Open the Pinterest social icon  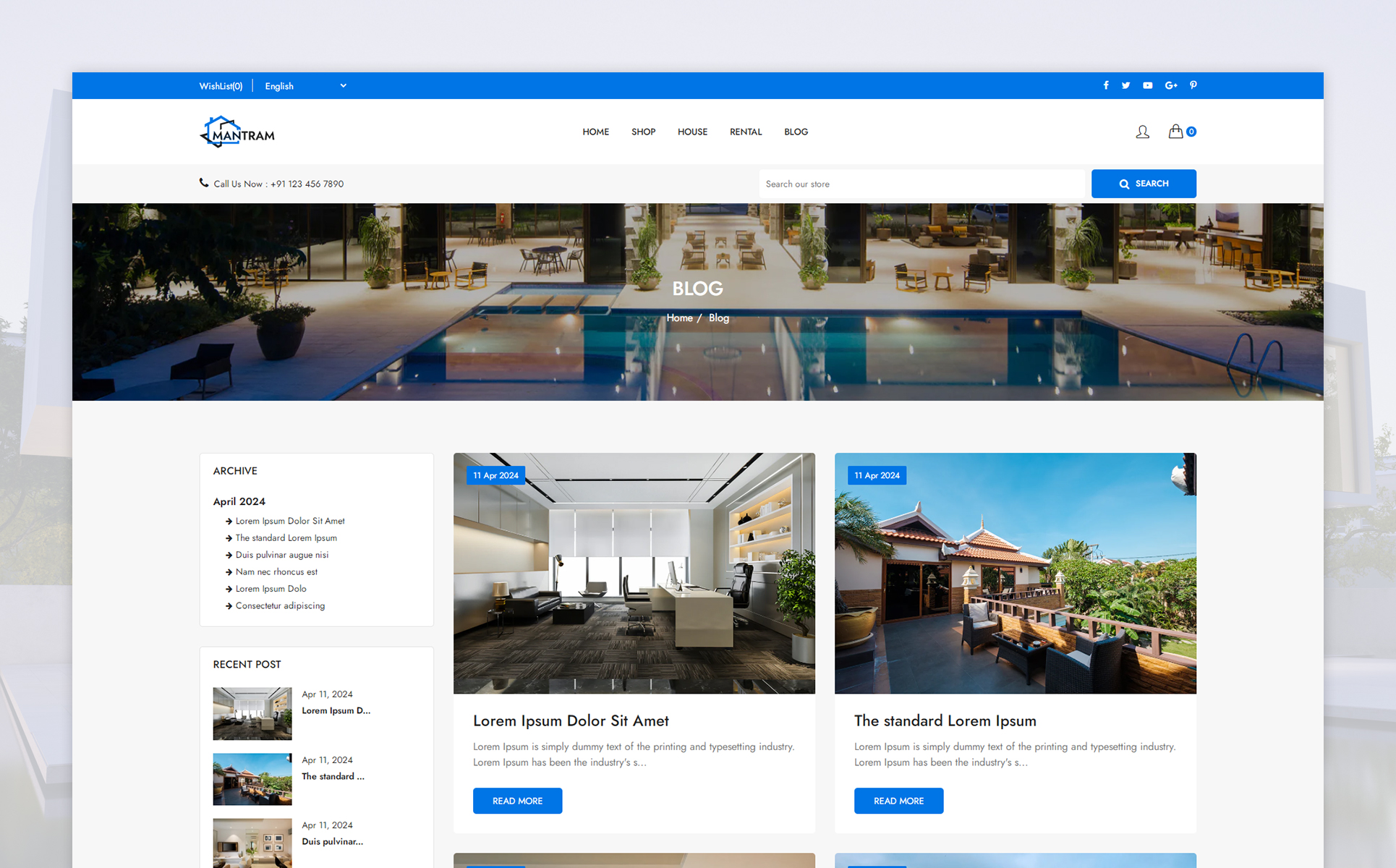(x=1193, y=85)
